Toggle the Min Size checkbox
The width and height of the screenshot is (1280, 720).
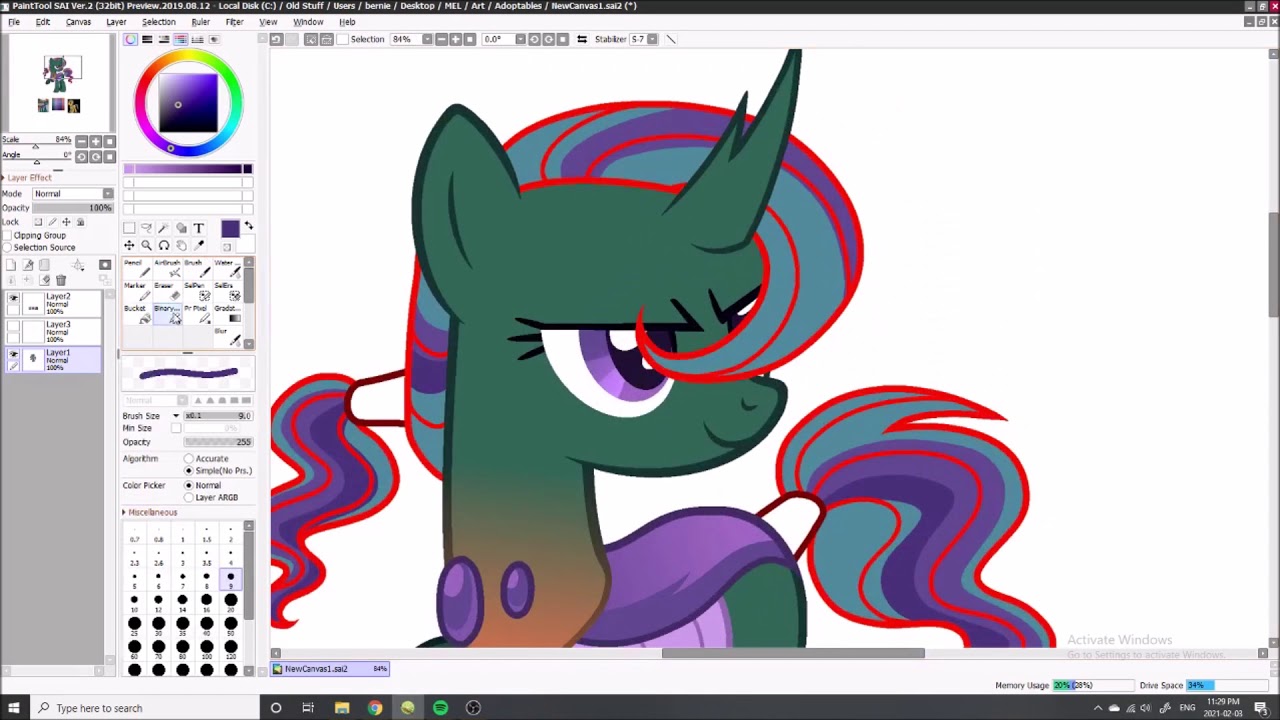[x=176, y=428]
